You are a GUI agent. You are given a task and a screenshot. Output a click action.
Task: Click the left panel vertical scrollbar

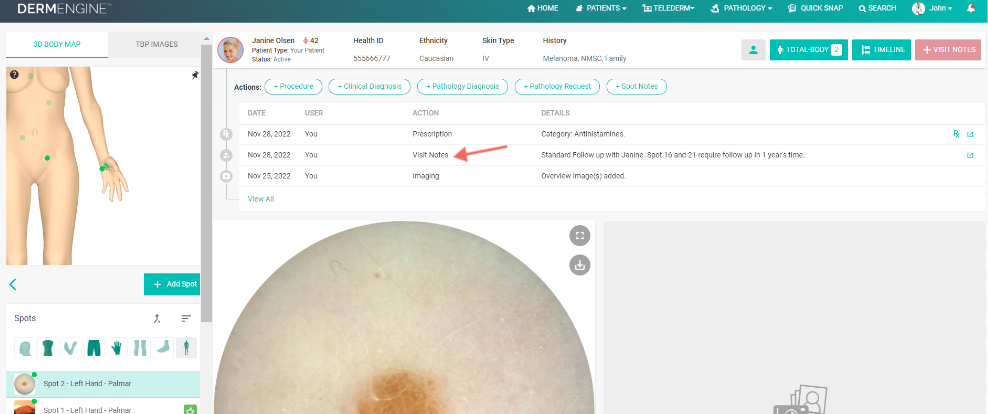206,183
